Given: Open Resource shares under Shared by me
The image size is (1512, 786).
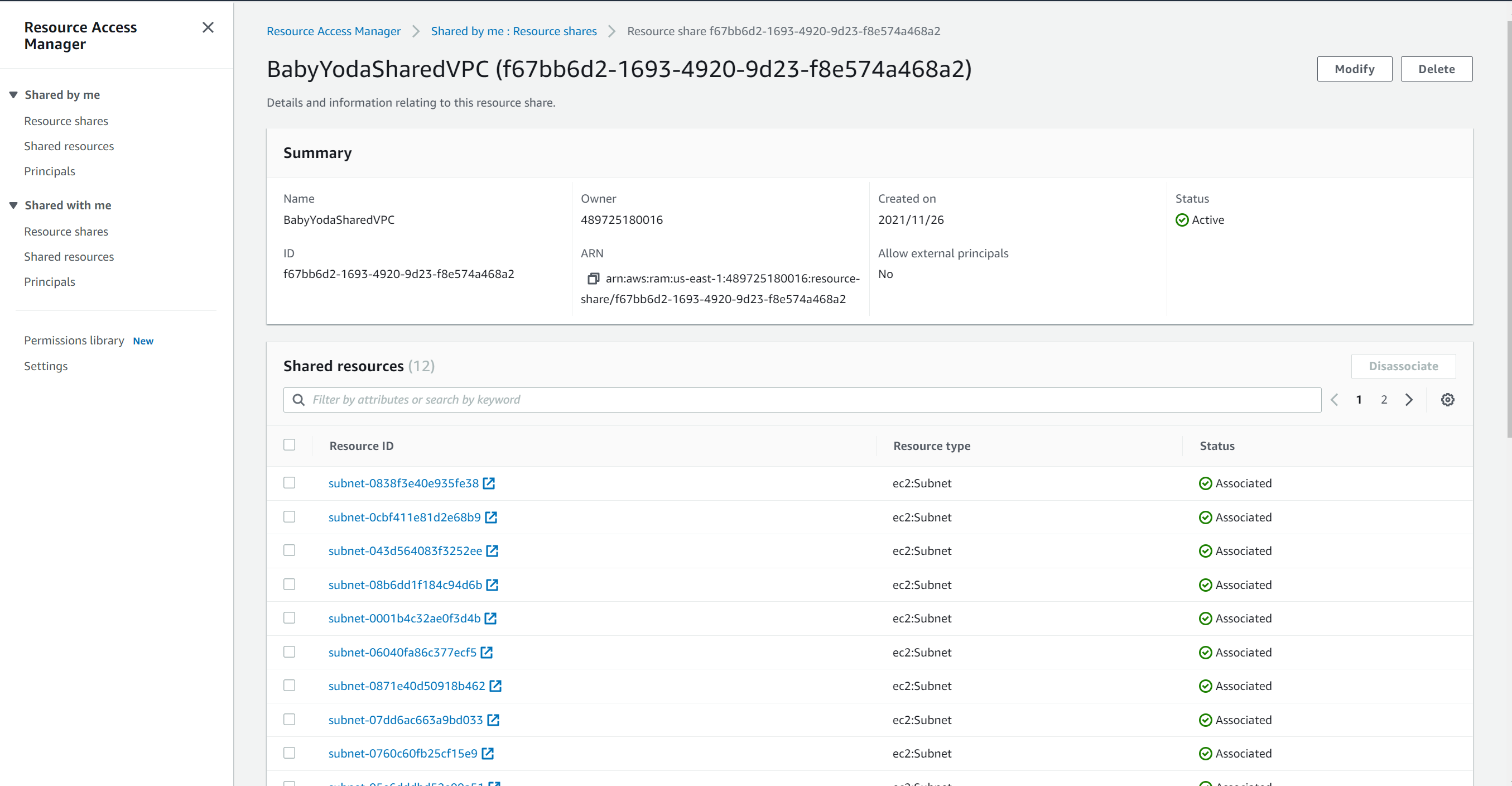Looking at the screenshot, I should tap(66, 121).
